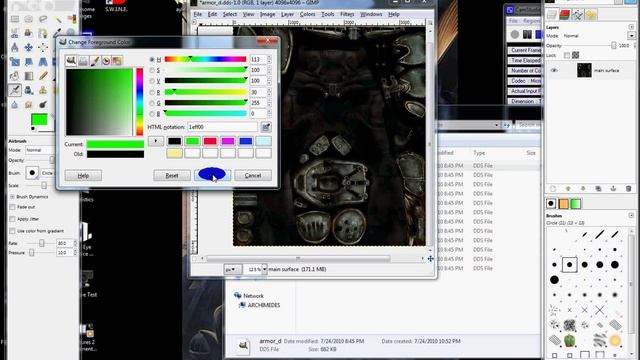Select the Measure tool
The height and width of the screenshot is (360, 640).
15,47
